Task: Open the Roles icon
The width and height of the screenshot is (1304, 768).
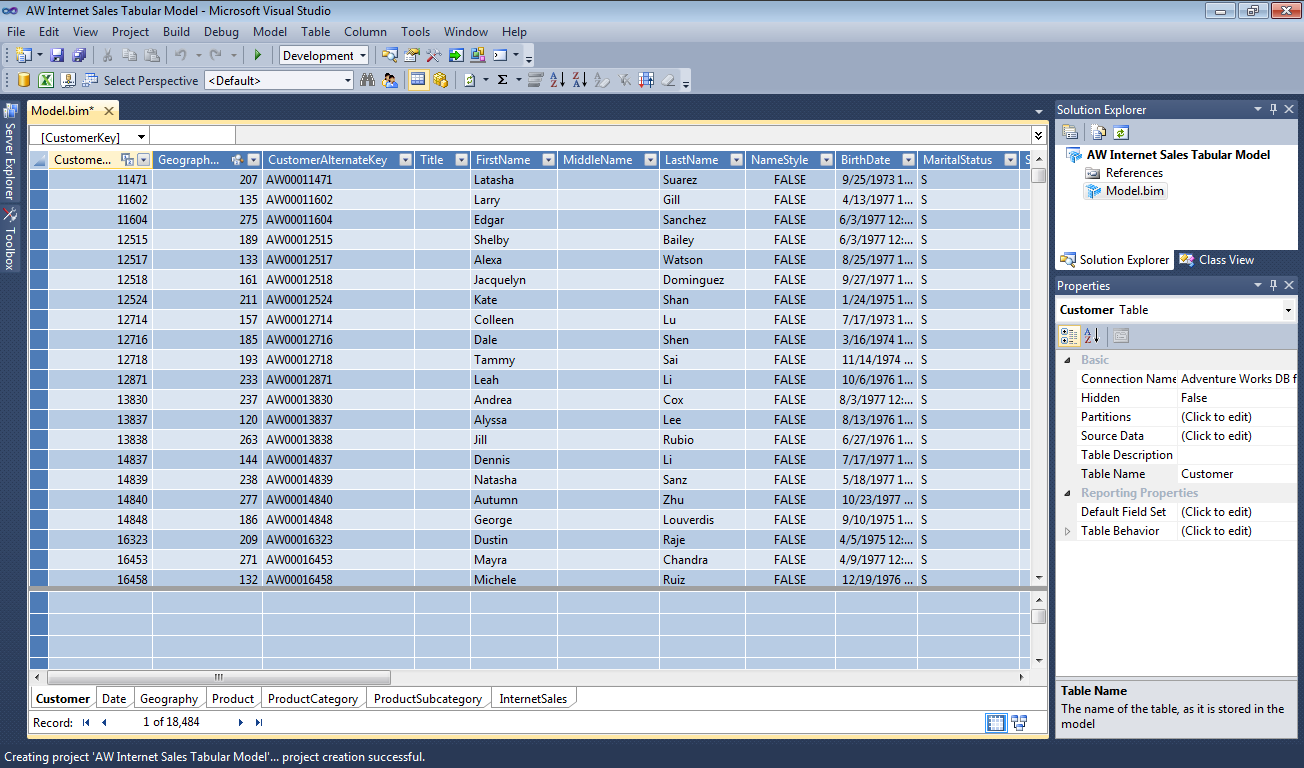Action: pos(390,80)
